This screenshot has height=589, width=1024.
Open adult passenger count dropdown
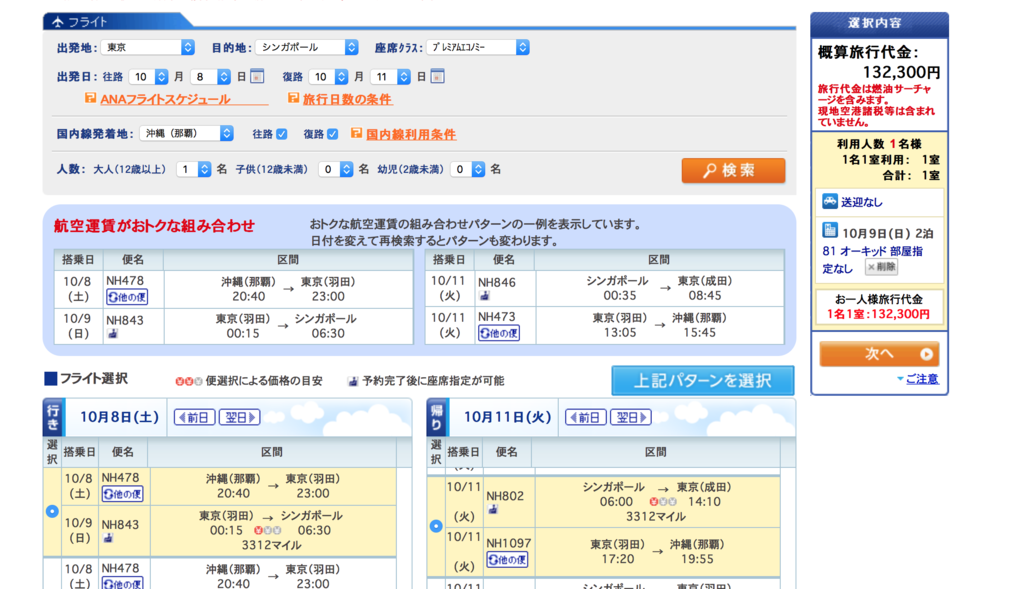point(194,169)
